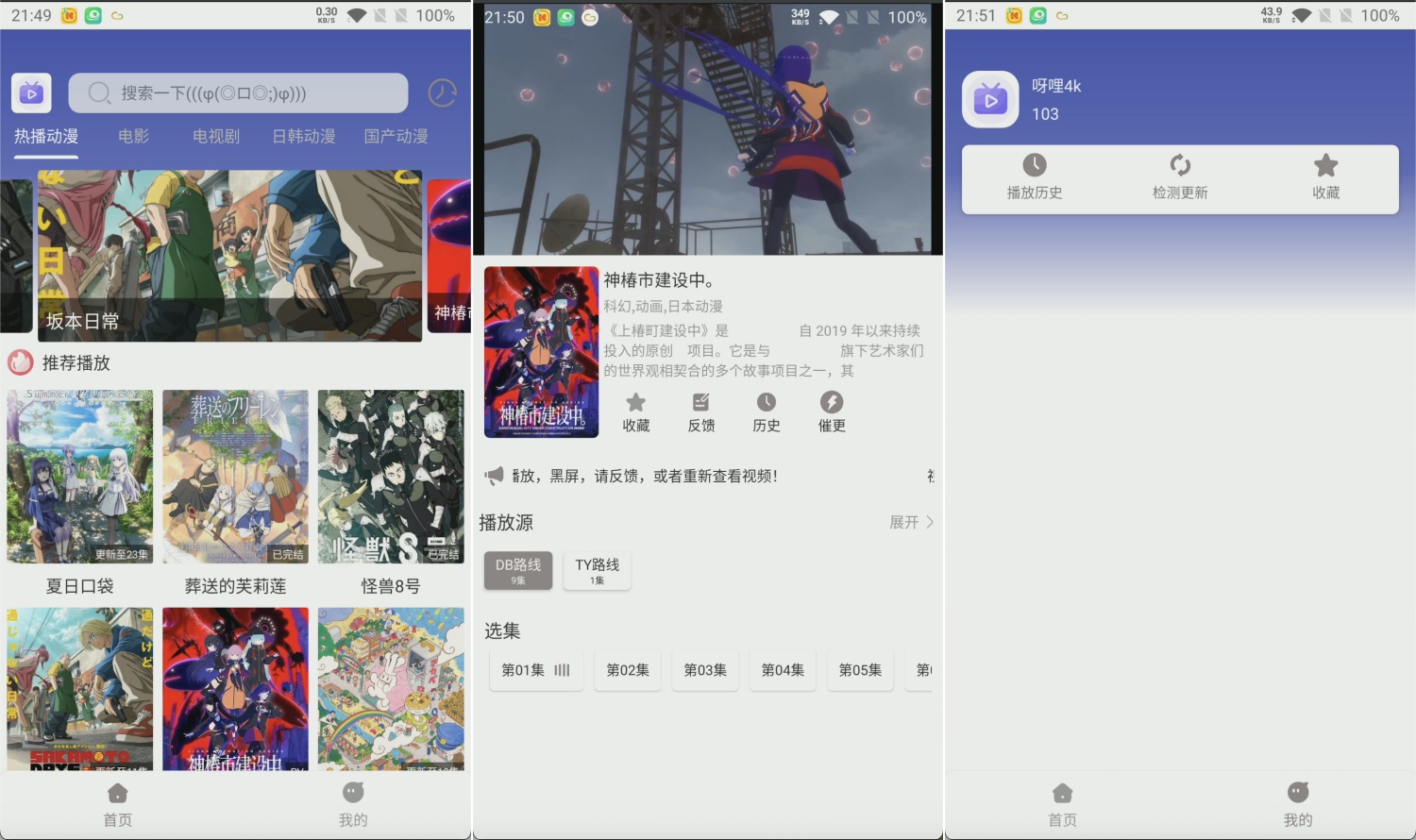Select episode 第04集
The height and width of the screenshot is (840, 1416).
tap(783, 670)
